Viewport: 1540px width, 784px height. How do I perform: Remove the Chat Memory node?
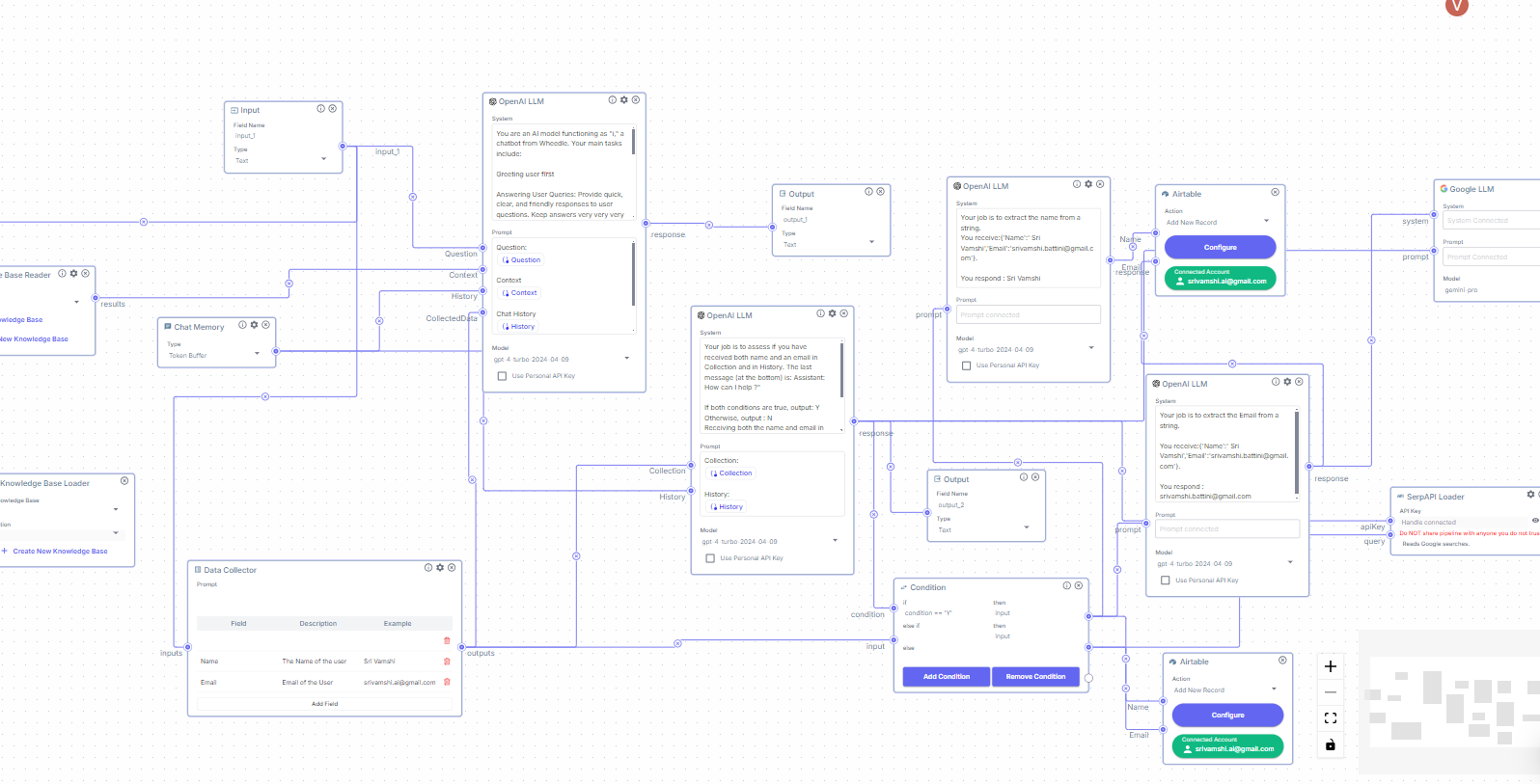click(x=266, y=325)
